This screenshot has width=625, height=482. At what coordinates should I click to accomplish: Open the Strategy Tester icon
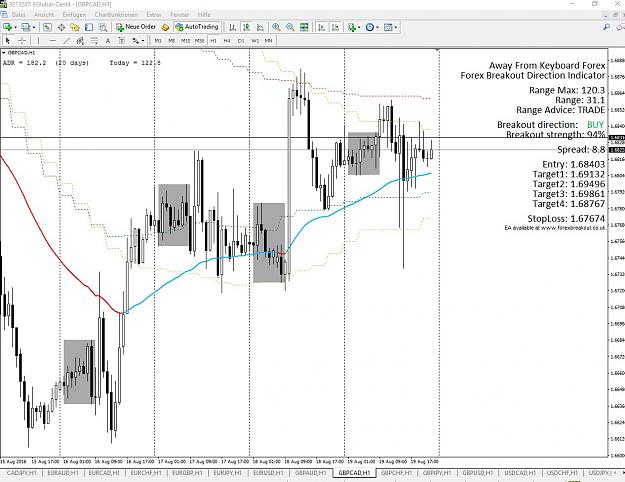pyautogui.click(x=103, y=27)
